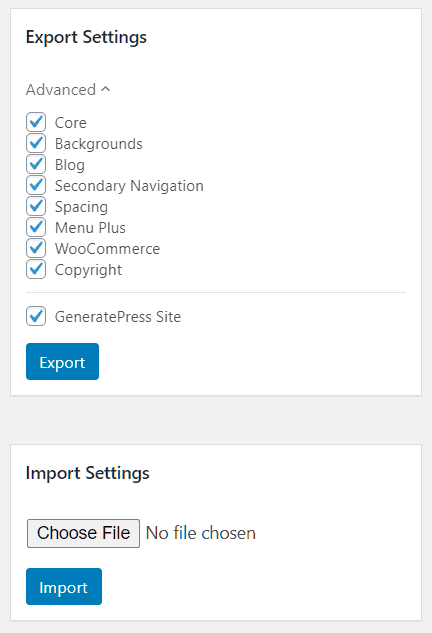Click the Export button
Screen dimensions: 432x633
[x=63, y=361]
